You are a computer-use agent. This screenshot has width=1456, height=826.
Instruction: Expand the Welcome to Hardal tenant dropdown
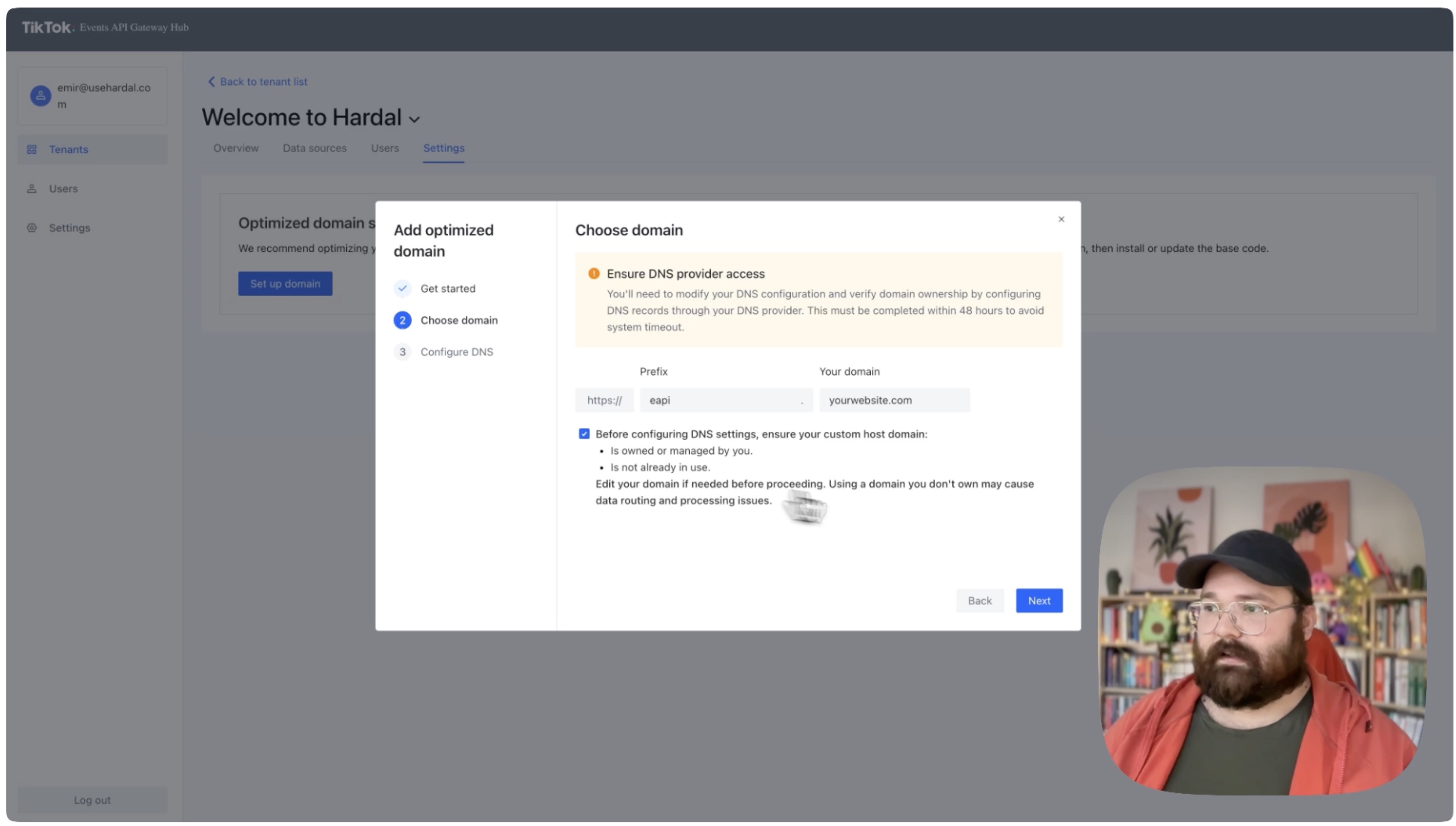(x=415, y=120)
